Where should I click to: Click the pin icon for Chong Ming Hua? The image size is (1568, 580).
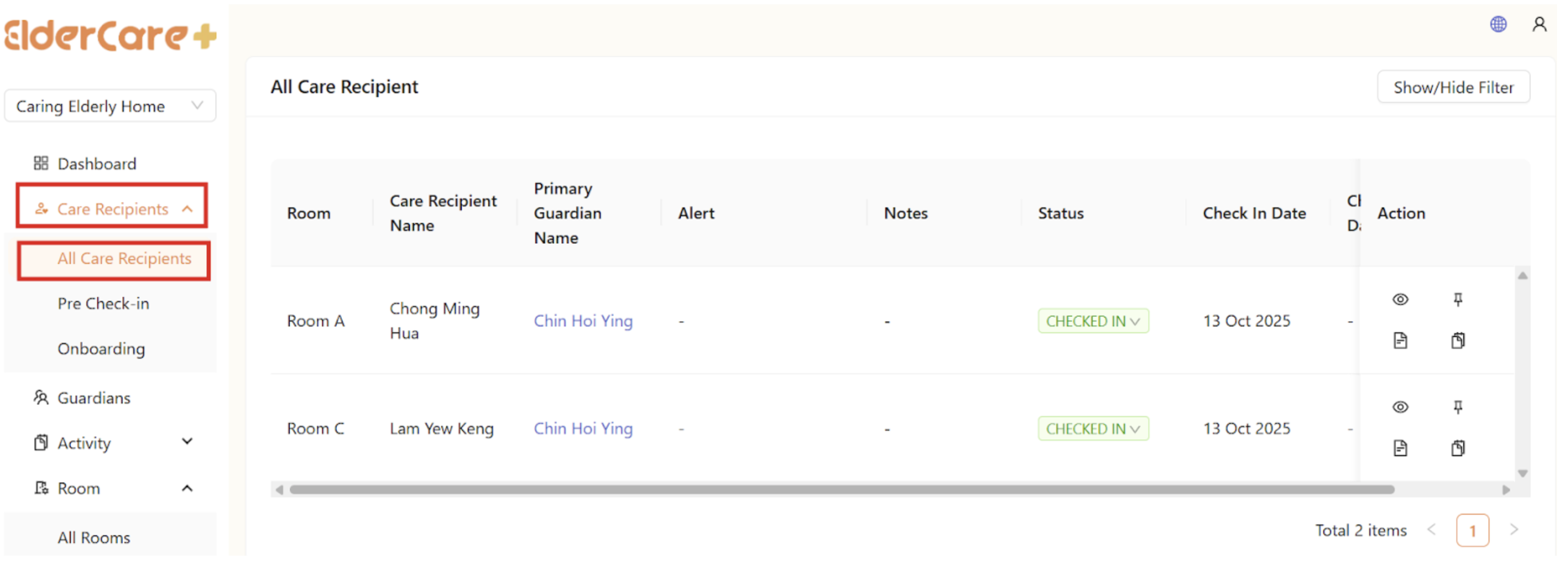coord(1458,299)
